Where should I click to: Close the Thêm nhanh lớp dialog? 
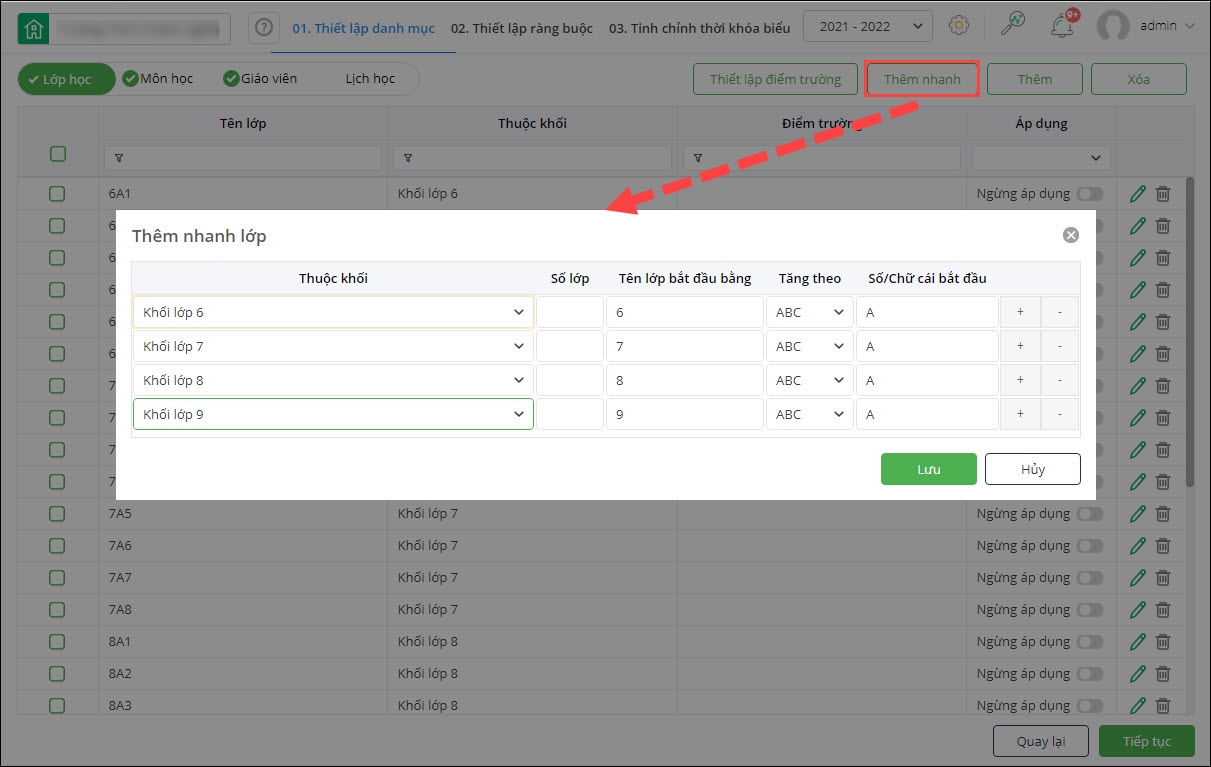coord(1071,235)
